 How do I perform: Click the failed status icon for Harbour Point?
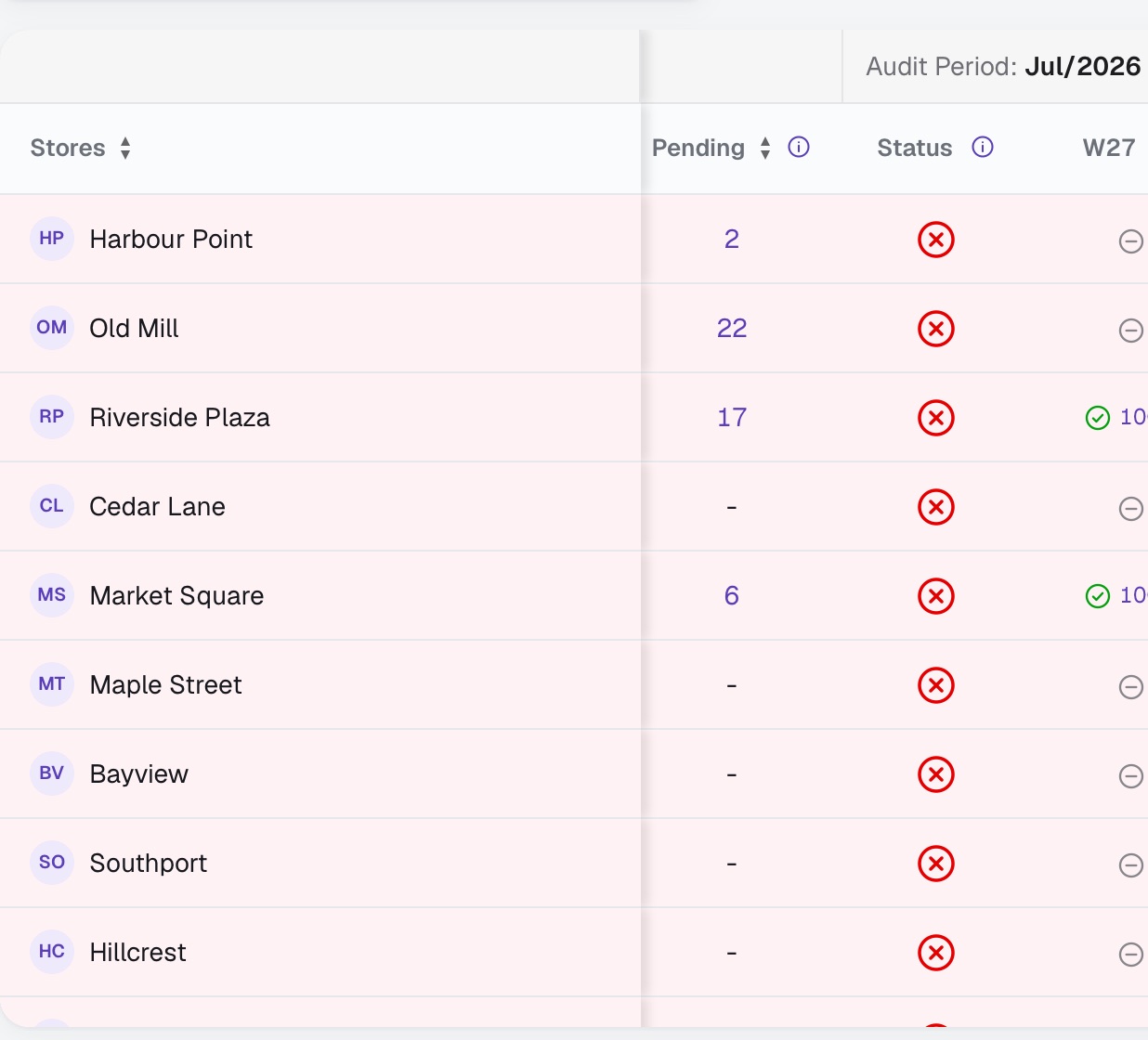click(x=936, y=240)
